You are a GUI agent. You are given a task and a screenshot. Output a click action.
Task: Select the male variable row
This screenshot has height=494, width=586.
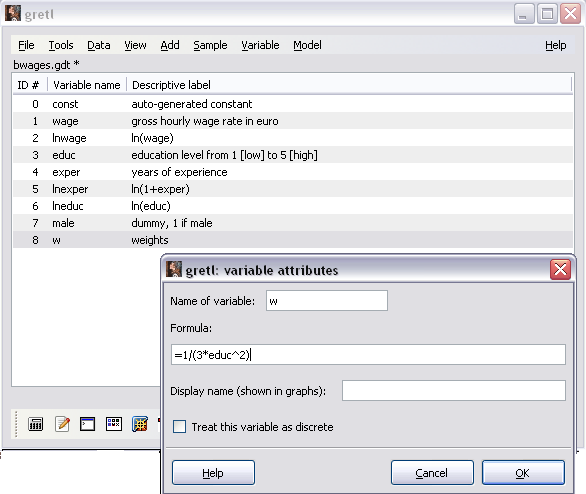293,223
